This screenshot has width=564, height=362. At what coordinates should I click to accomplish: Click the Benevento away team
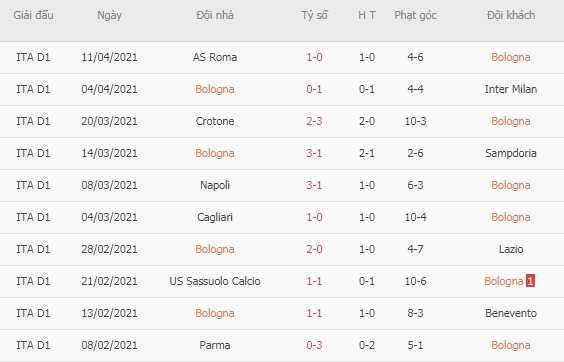click(x=511, y=313)
